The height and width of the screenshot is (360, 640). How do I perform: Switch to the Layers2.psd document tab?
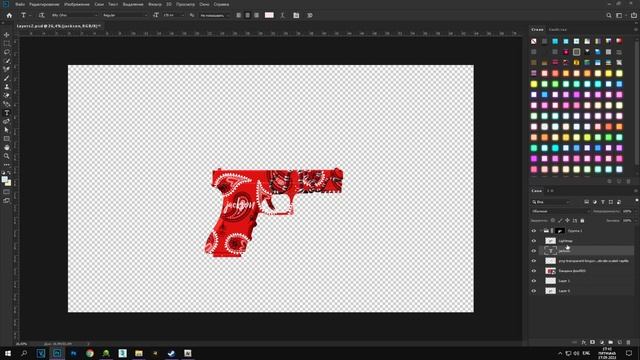pos(58,26)
